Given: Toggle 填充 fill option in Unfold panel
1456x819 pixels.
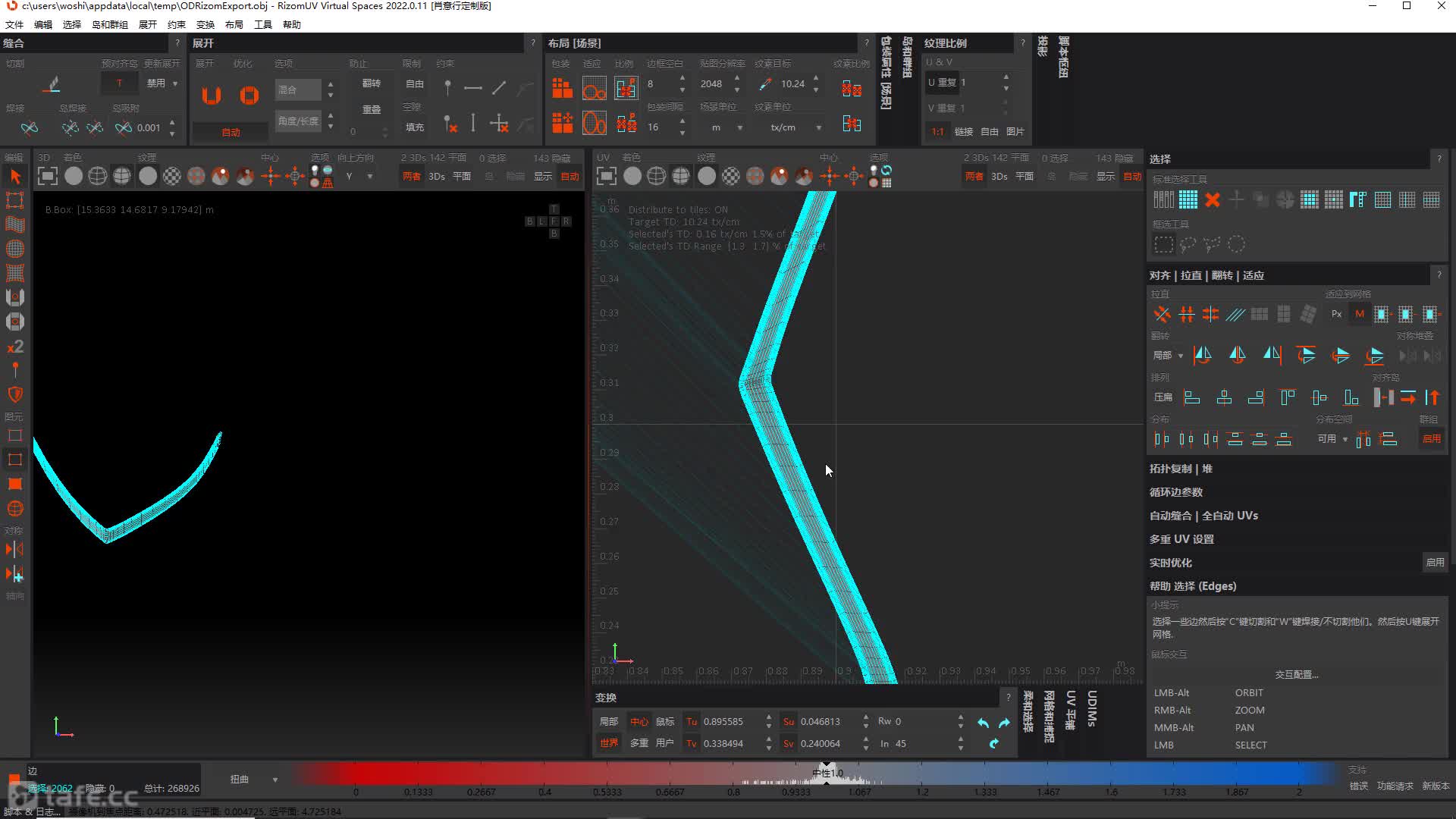Looking at the screenshot, I should click(415, 127).
